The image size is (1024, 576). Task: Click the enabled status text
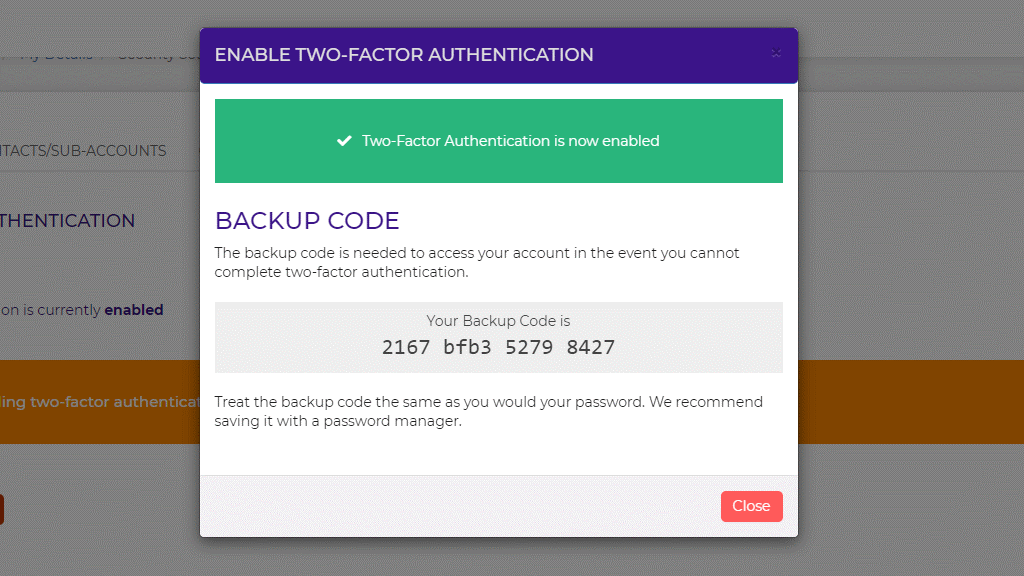[135, 310]
